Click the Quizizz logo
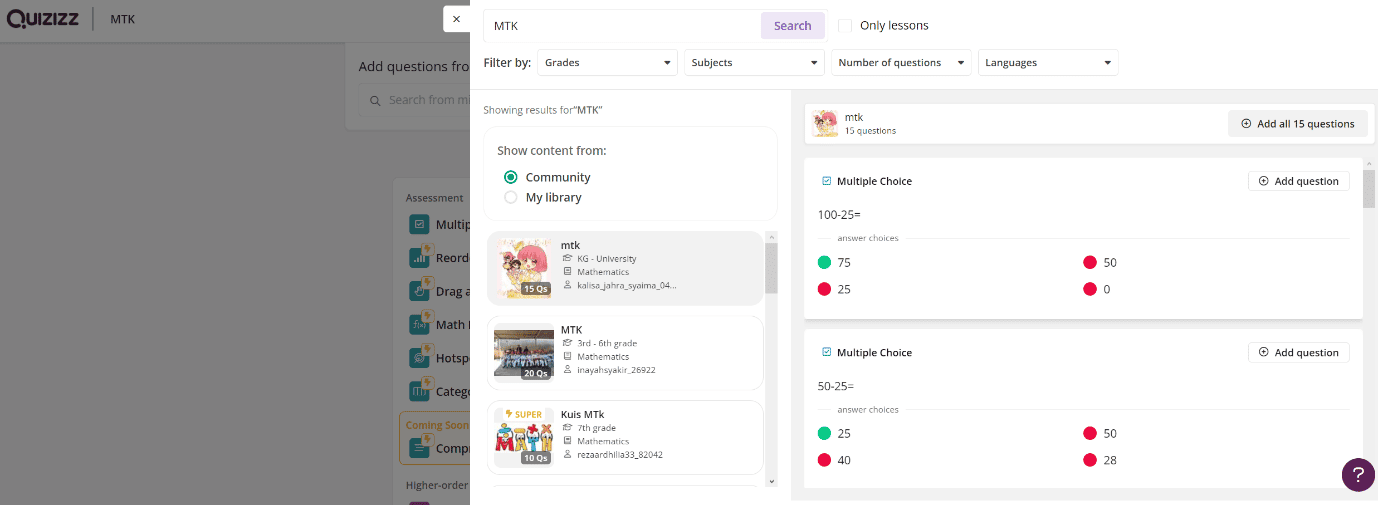Viewport: 1378px width, 505px height. [x=43, y=19]
